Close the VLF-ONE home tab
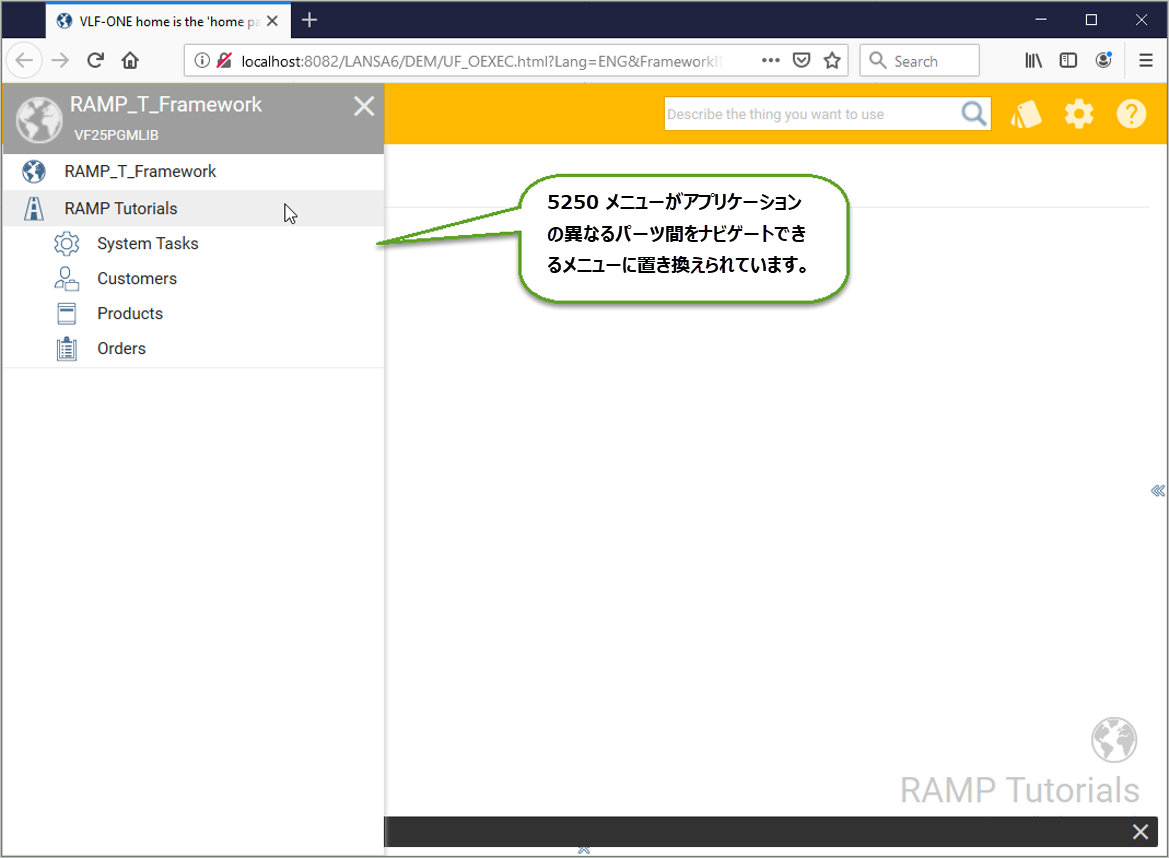1169x858 pixels. click(272, 21)
